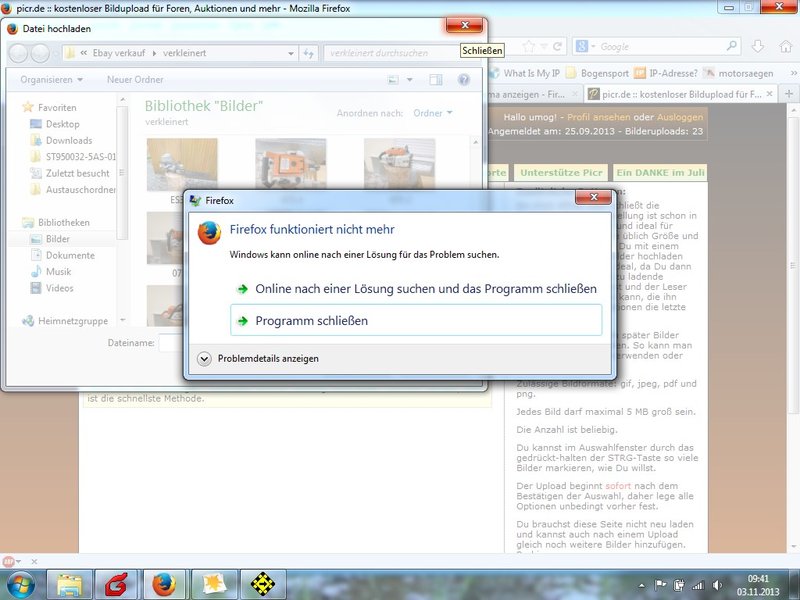Screen dimensions: 800x600
Task: Open new tab with plus button
Action: [789, 94]
